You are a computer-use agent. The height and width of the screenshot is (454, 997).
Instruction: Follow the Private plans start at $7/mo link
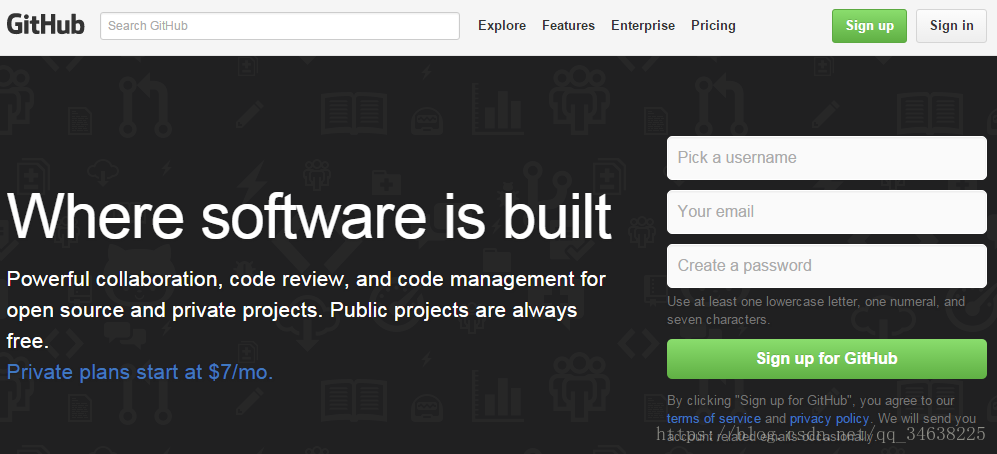pos(140,372)
